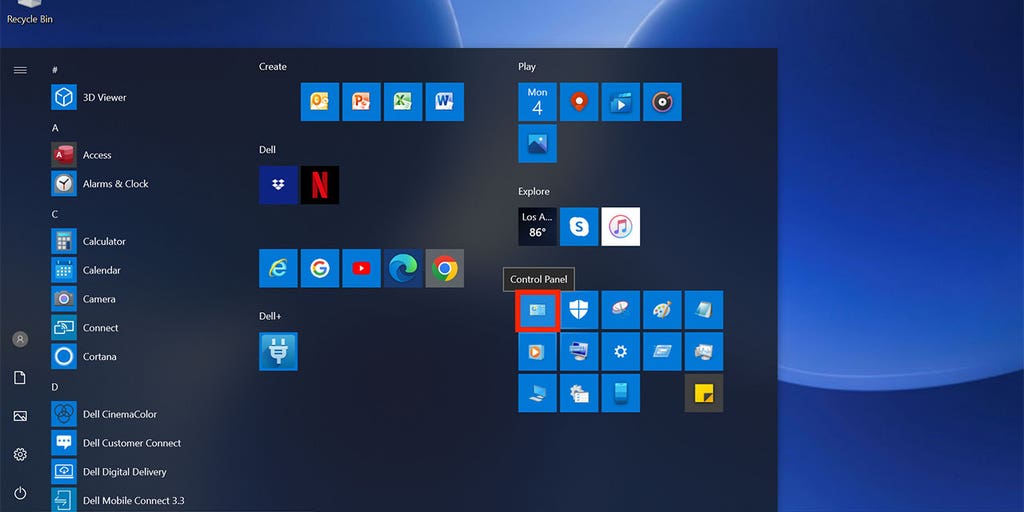This screenshot has width=1024, height=512.
Task: Launch the Photos tile
Action: tap(537, 144)
